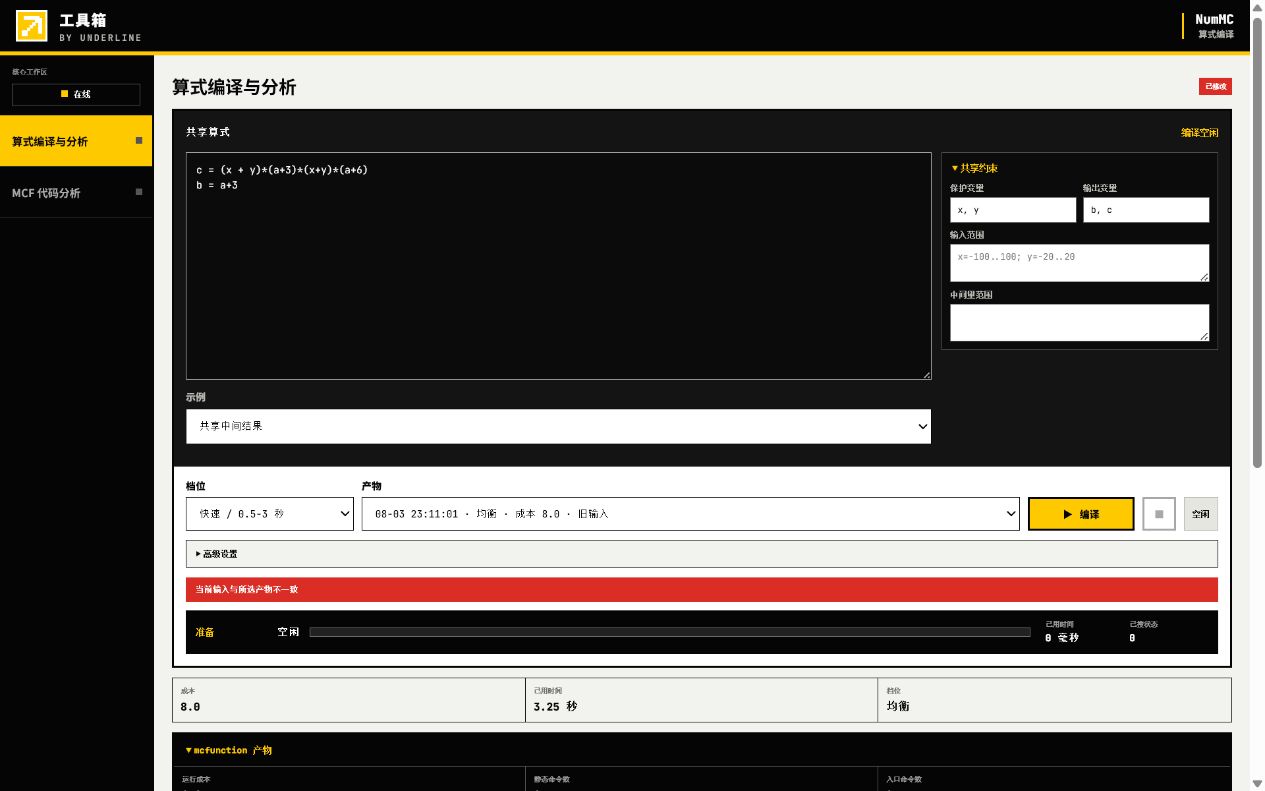Click the yellow arrow toolbox logo

click(32, 26)
